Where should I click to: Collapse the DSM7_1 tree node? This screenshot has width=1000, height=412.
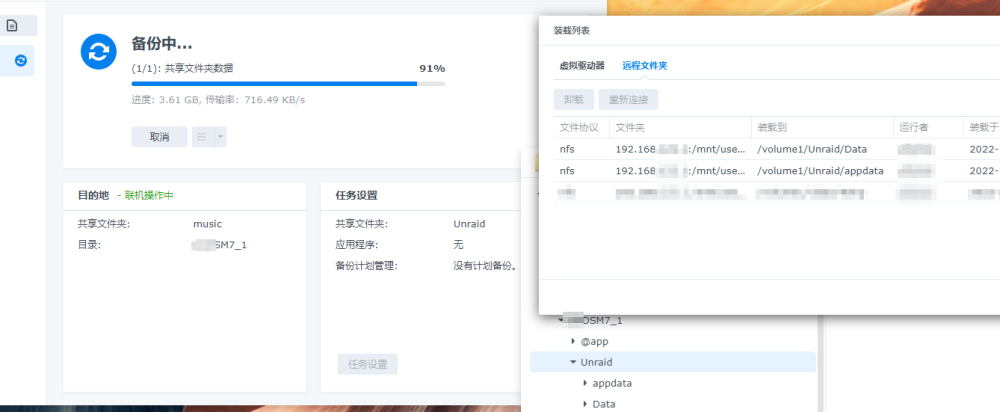pyautogui.click(x=560, y=320)
